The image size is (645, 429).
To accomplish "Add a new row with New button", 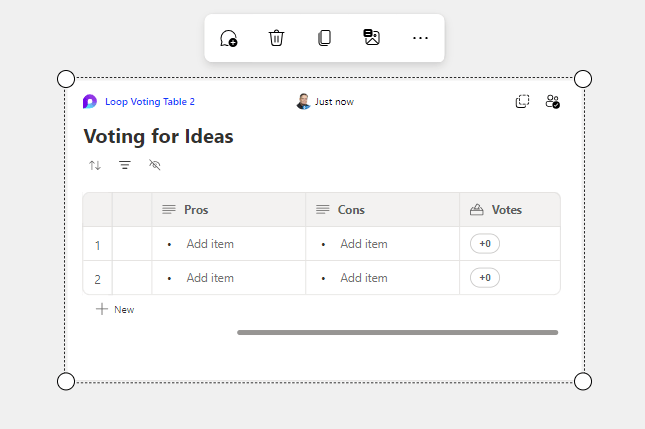I will (115, 309).
